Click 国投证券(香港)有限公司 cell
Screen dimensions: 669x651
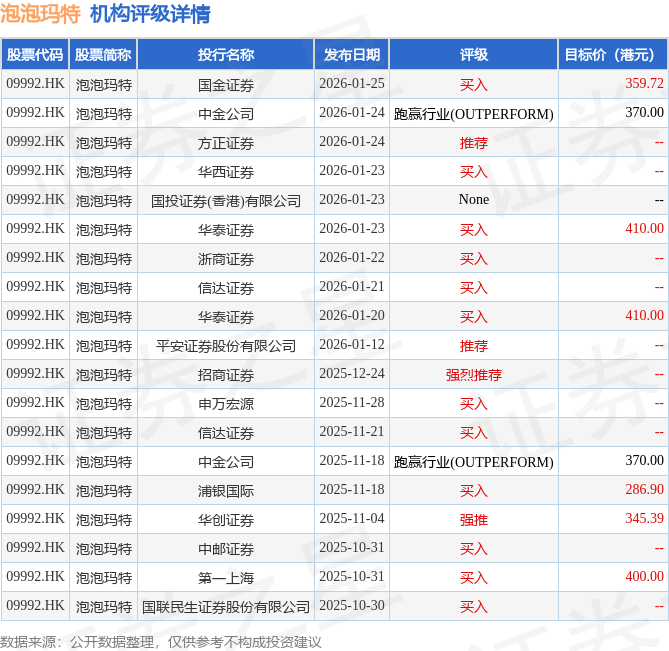coord(226,201)
